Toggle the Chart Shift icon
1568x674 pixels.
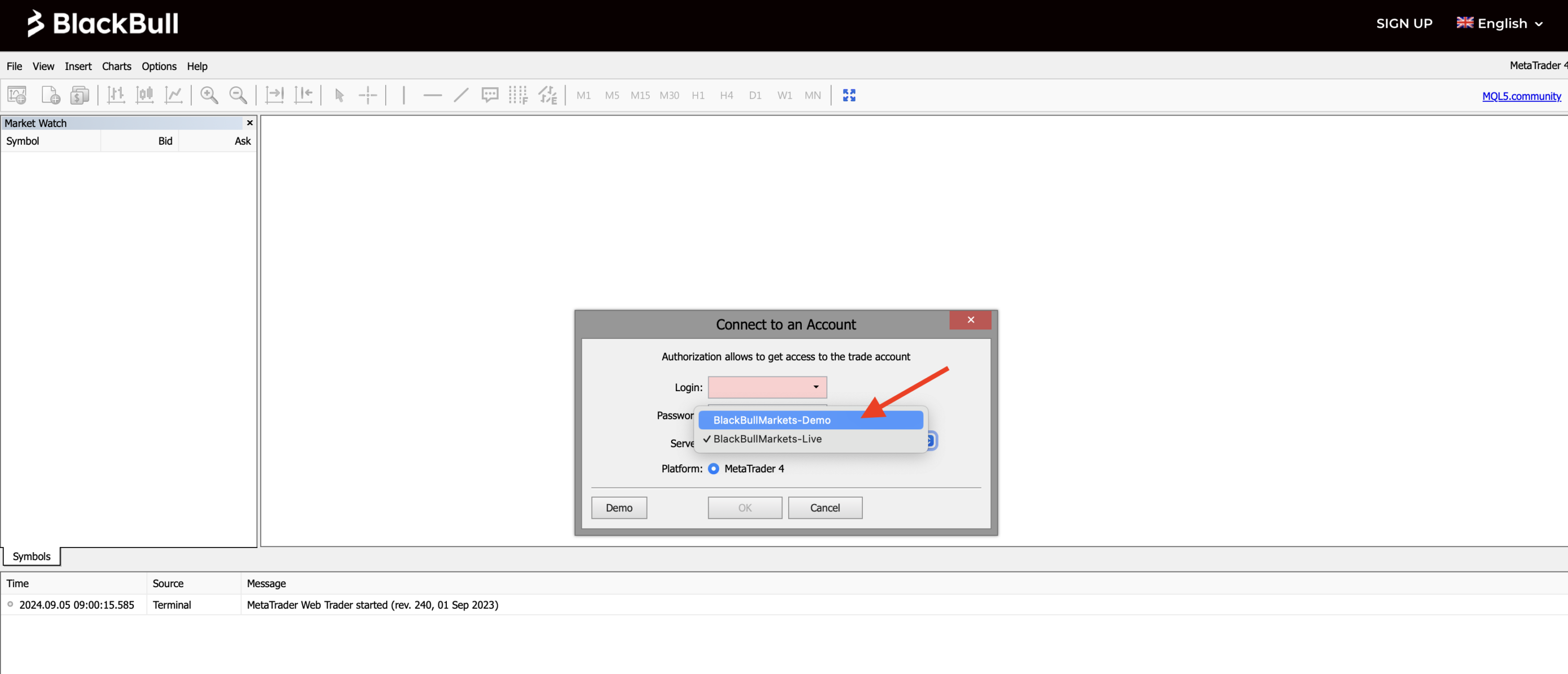(x=303, y=95)
